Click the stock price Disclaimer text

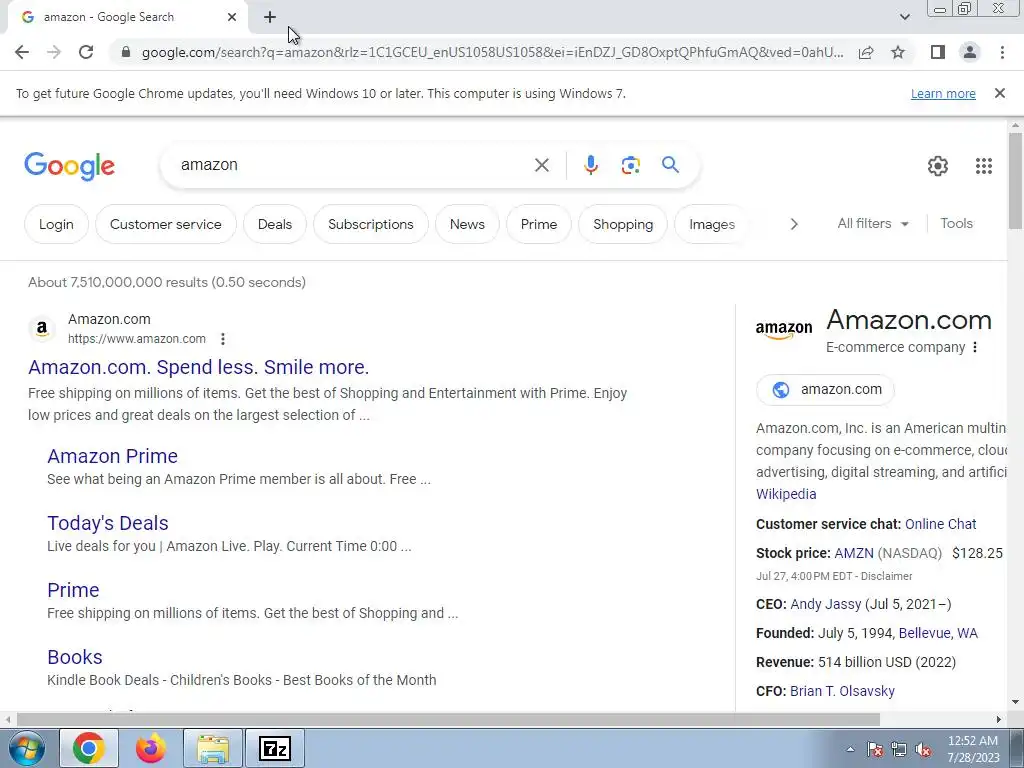coord(886,576)
